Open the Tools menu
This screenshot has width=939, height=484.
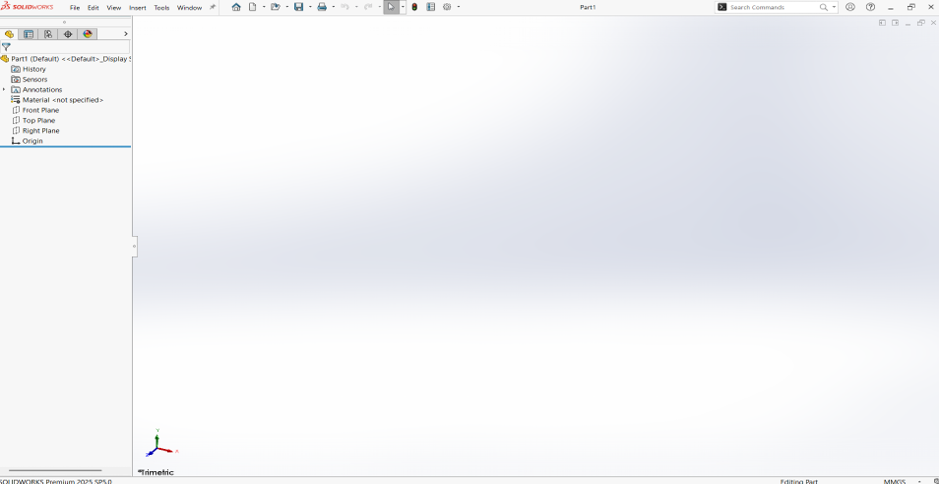[162, 8]
